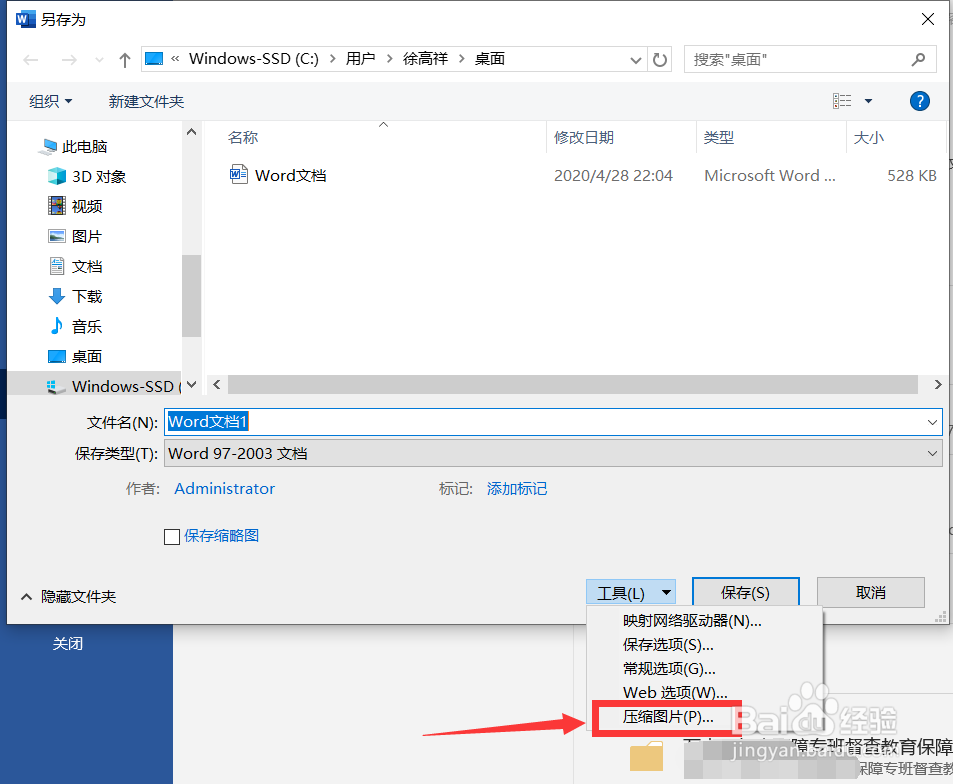
Task: Click the Administrator author link
Action: [x=224, y=489]
